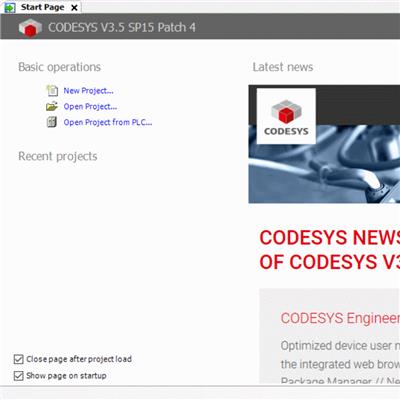The width and height of the screenshot is (400, 400).
Task: Toggle Show page on startup checkbox
Action: pyautogui.click(x=19, y=376)
